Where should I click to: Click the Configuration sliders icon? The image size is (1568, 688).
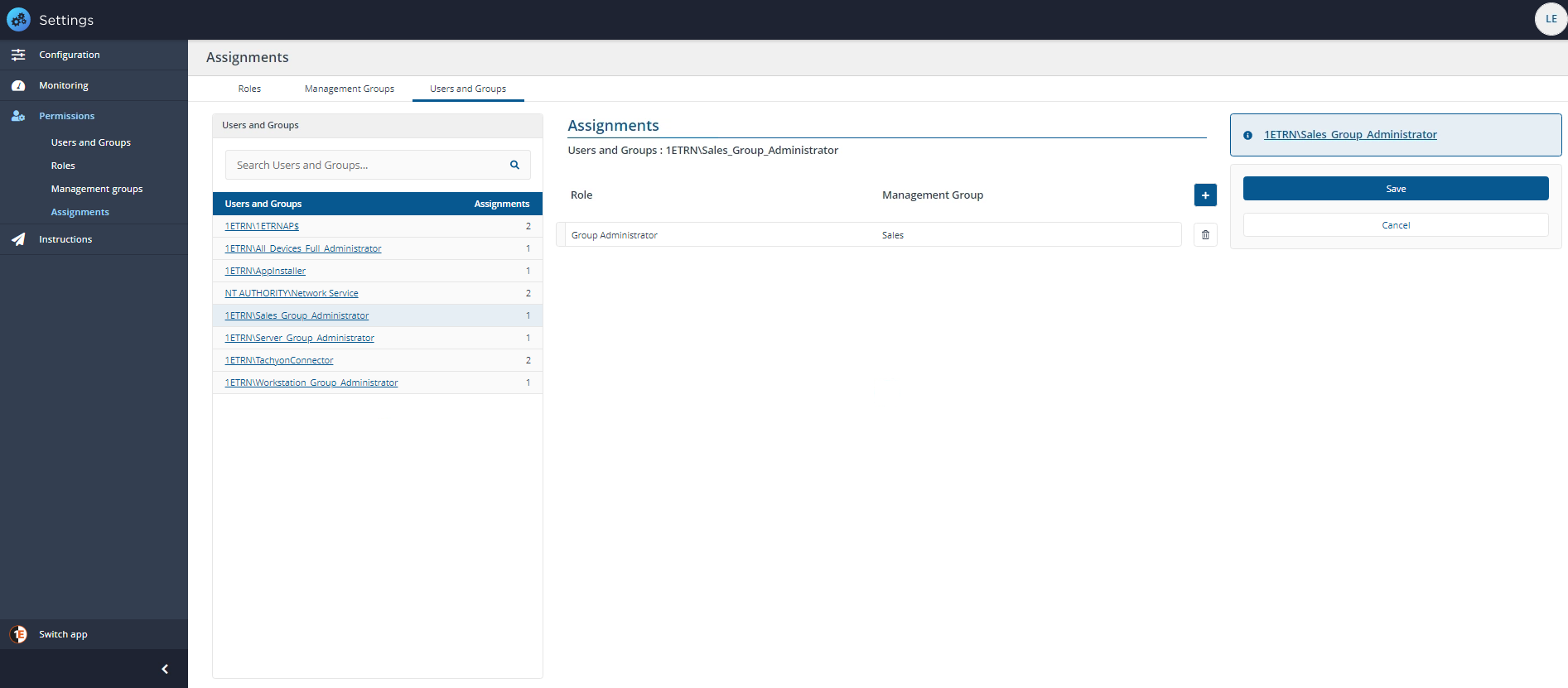coord(18,55)
